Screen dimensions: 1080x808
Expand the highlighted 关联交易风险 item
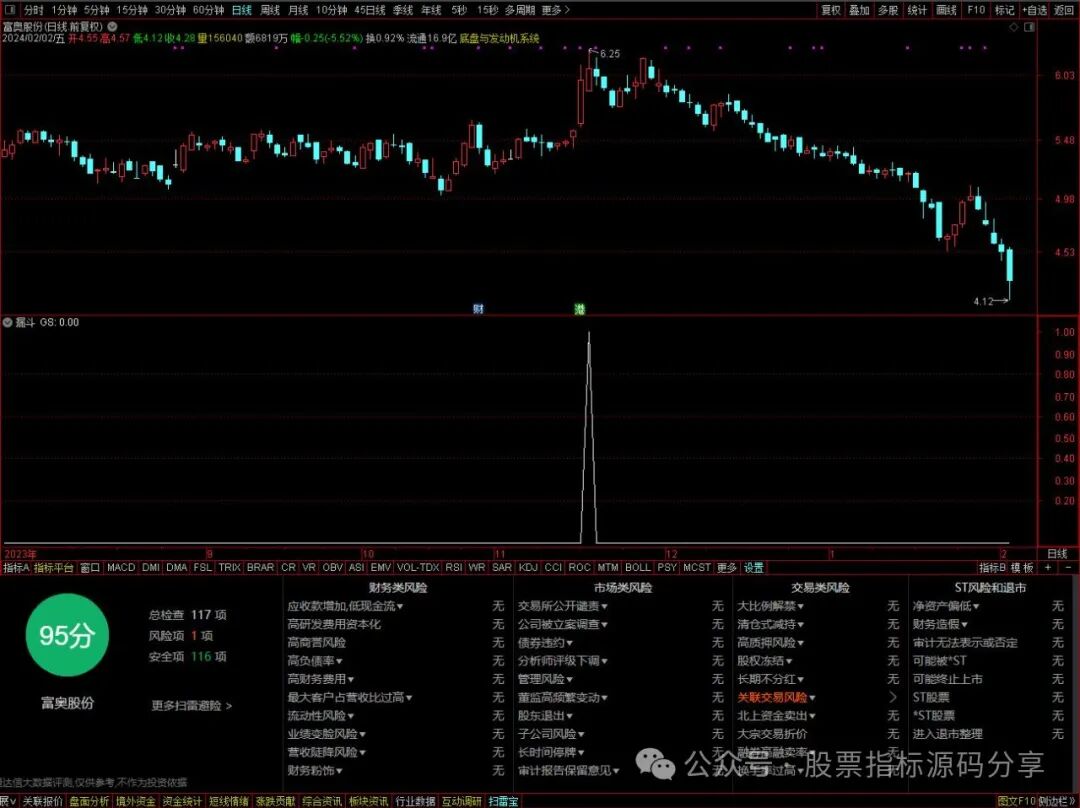[x=776, y=698]
